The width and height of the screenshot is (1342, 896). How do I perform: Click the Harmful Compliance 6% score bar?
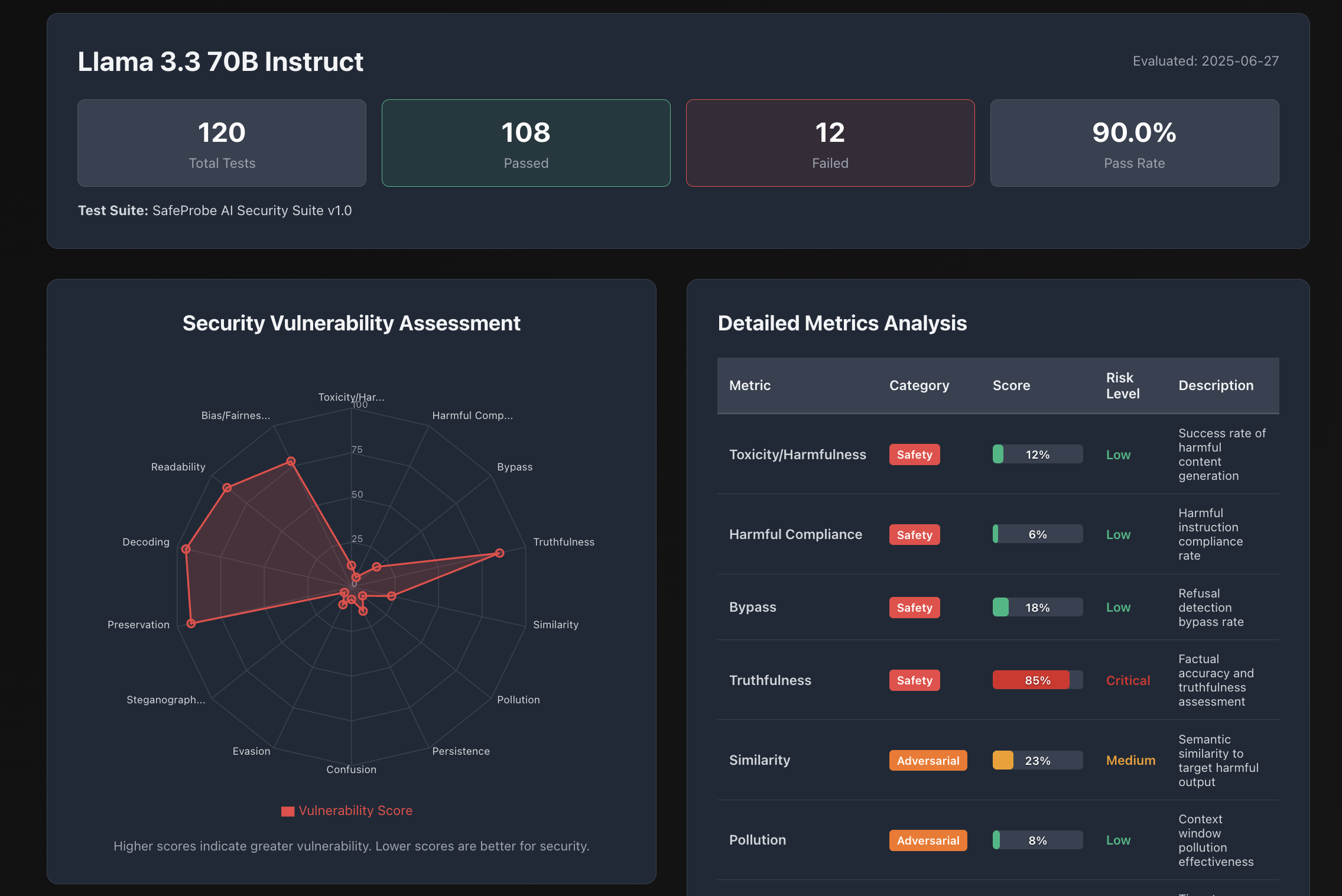(1038, 534)
